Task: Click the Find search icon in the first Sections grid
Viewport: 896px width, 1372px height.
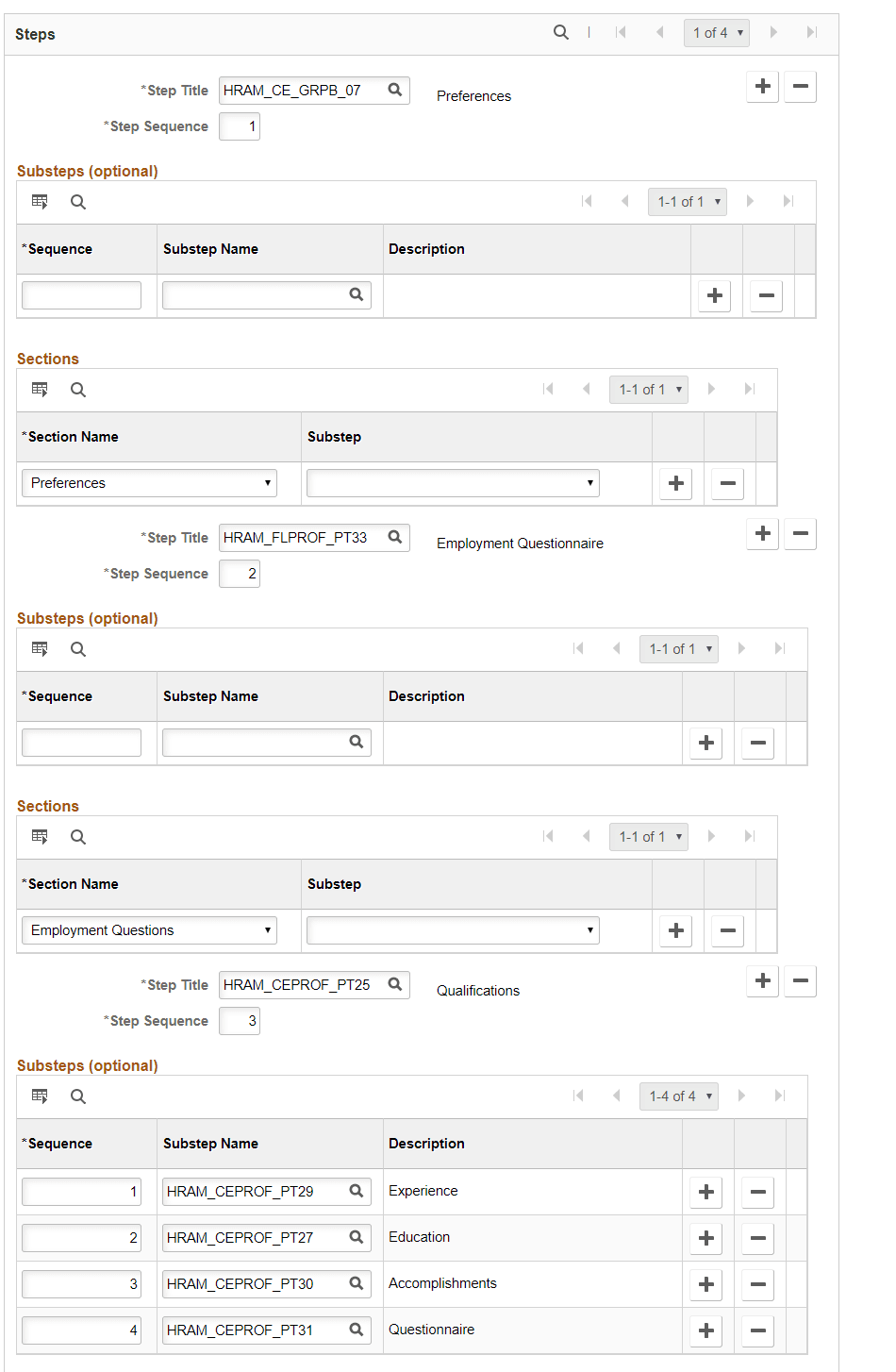Action: tap(77, 389)
